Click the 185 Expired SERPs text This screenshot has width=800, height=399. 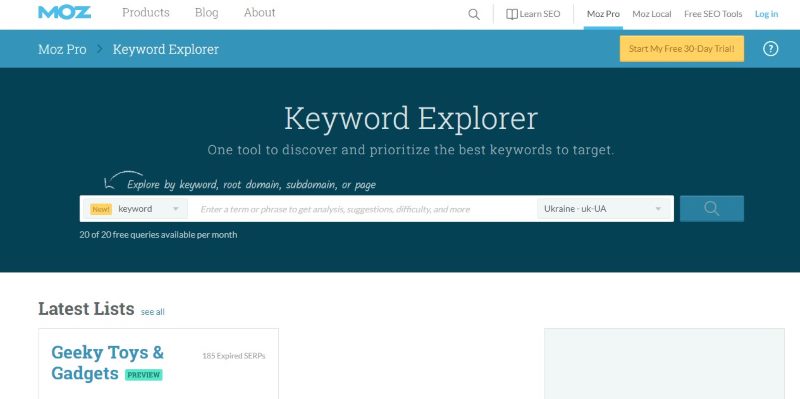(234, 356)
